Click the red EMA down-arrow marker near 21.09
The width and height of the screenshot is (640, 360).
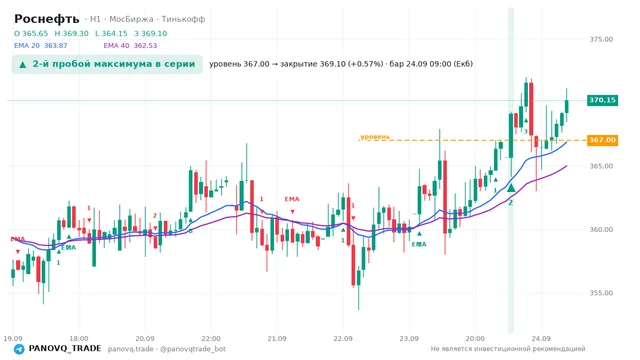[x=292, y=211]
